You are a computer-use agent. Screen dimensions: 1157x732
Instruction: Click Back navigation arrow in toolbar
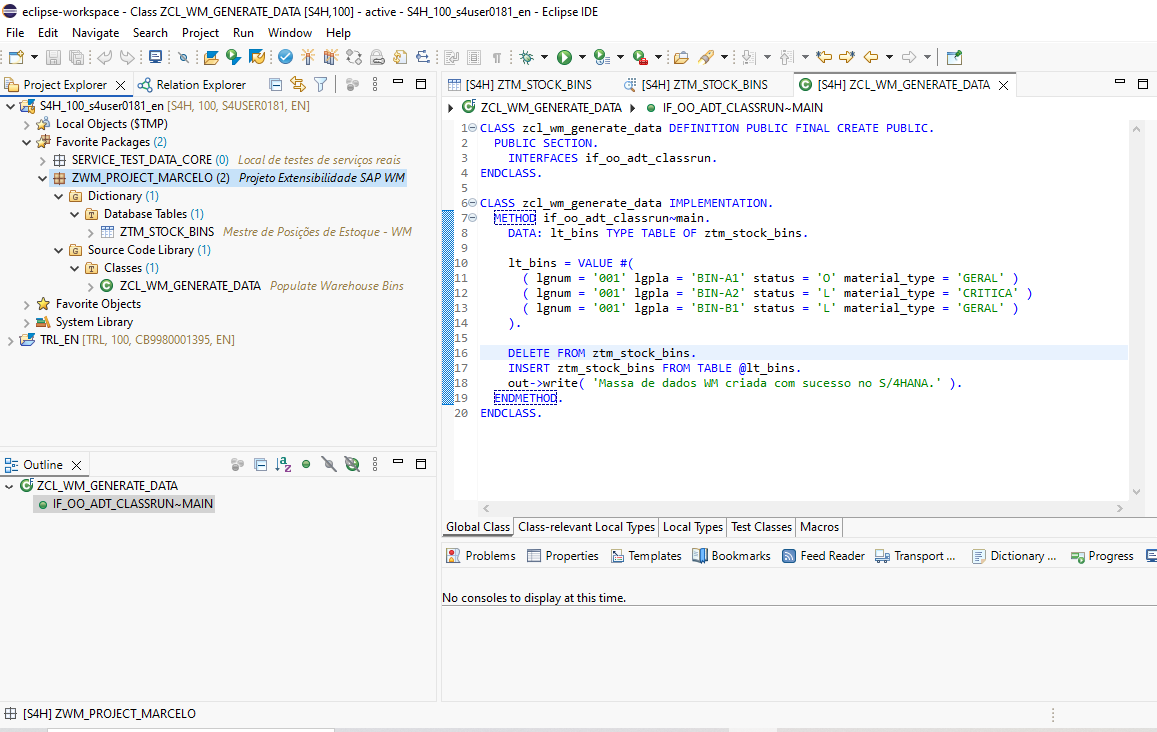coord(870,57)
